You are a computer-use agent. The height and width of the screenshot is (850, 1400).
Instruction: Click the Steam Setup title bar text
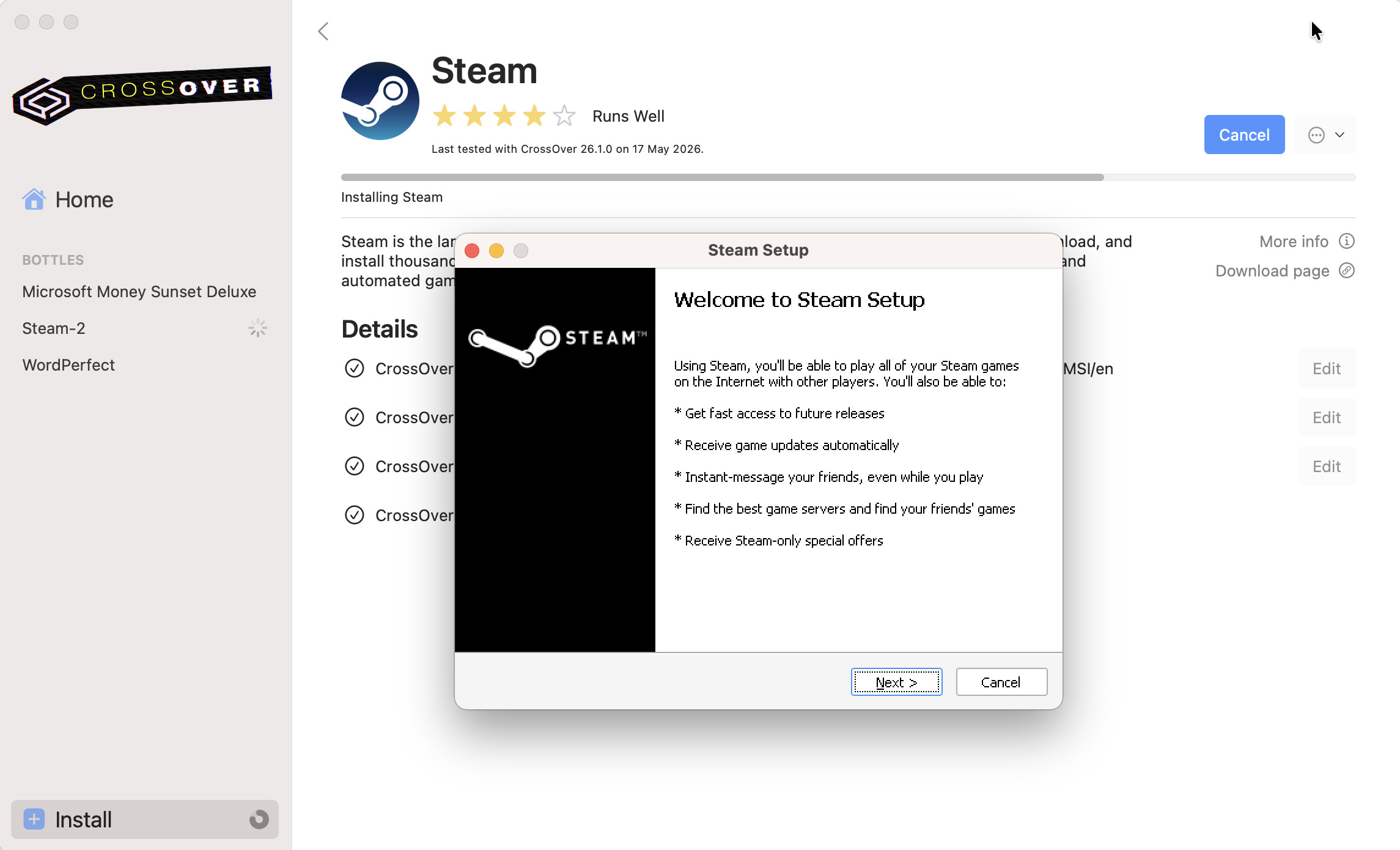[x=758, y=250]
